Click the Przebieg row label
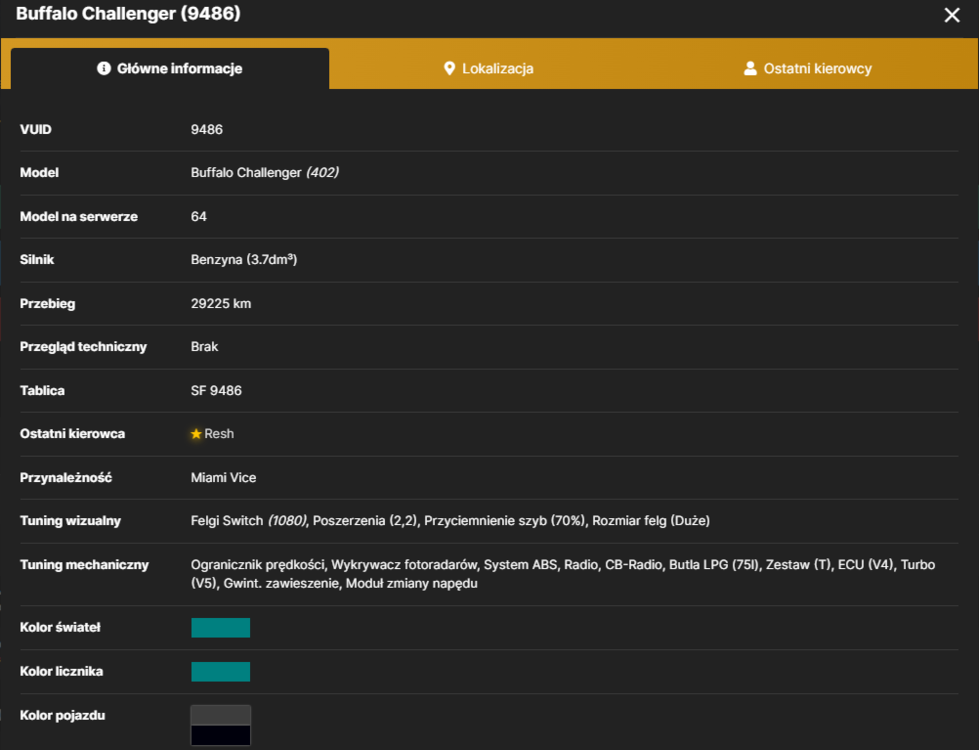Screen dimensions: 979x750 pos(47,303)
